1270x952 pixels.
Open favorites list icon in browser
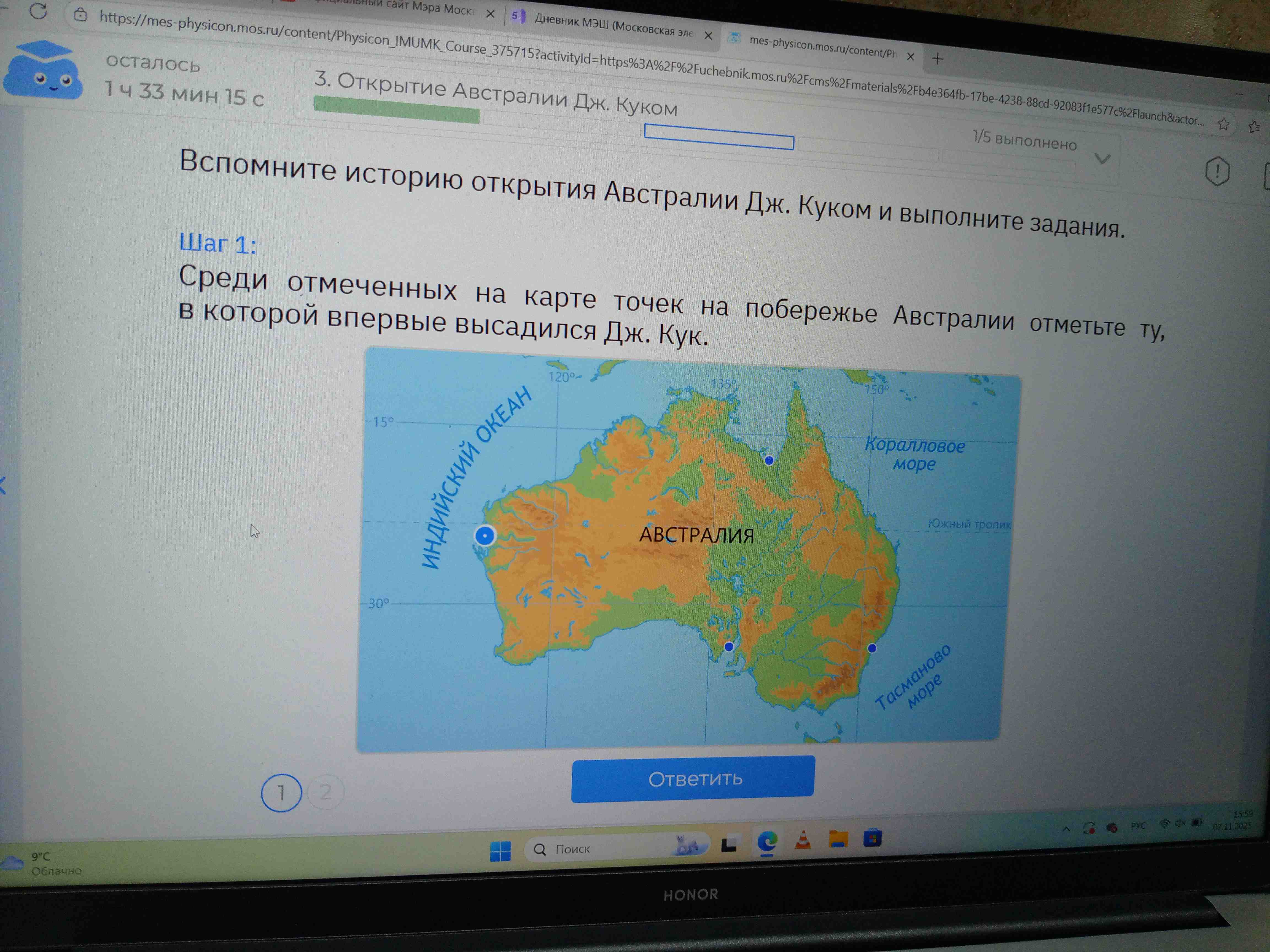(x=1254, y=126)
